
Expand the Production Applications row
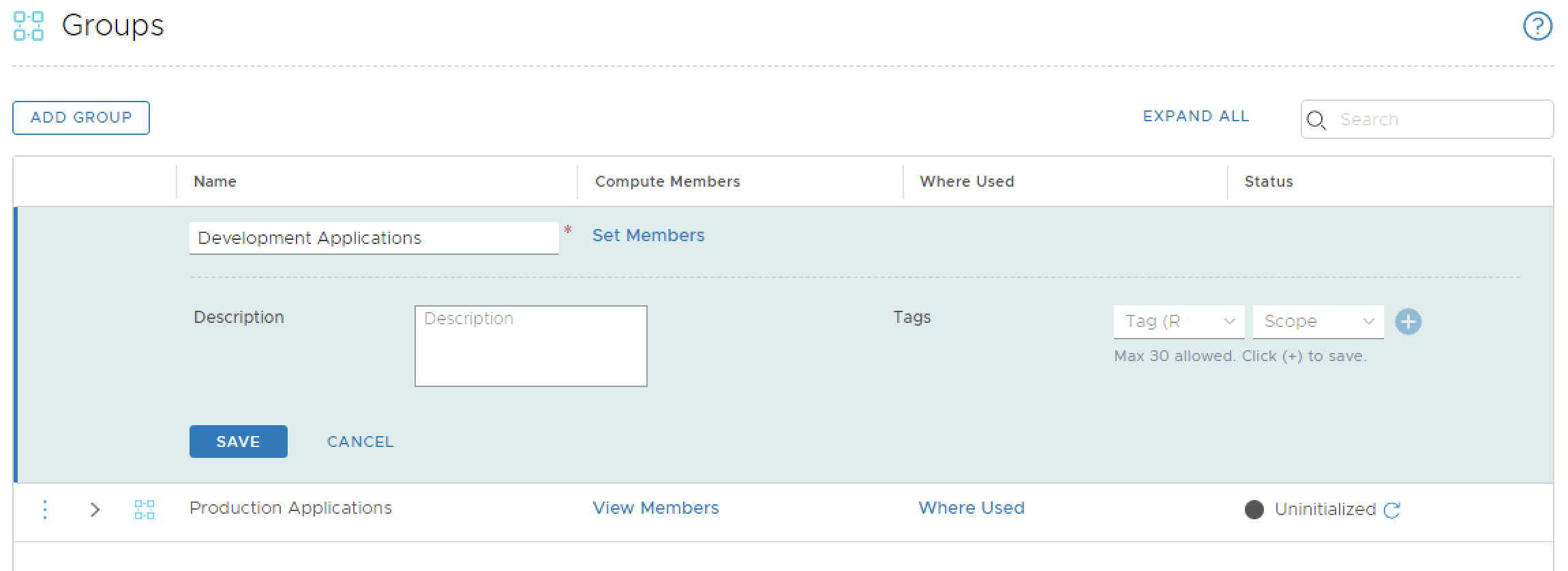coord(95,509)
